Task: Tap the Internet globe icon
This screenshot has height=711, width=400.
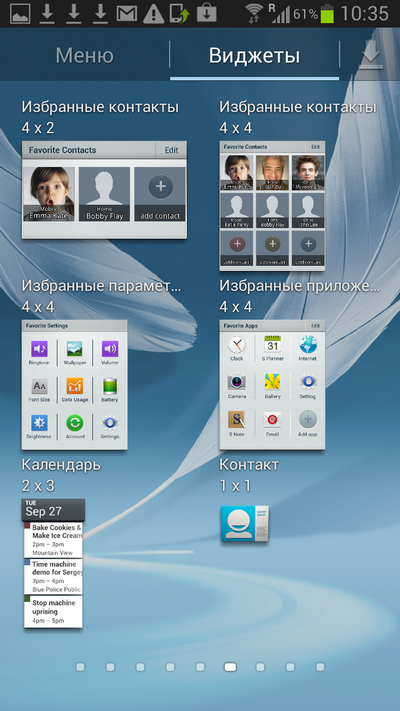Action: click(x=308, y=345)
